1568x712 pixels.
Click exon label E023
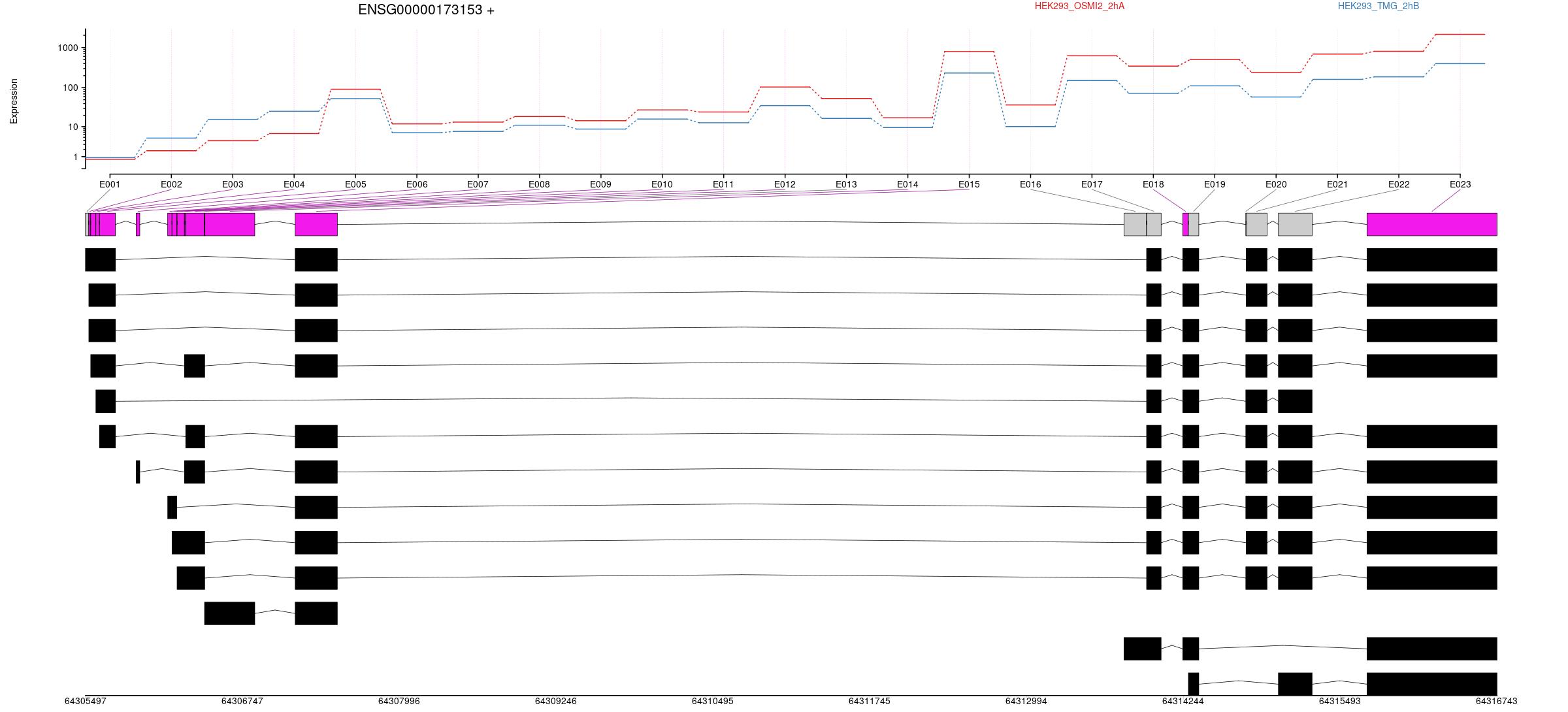pos(1460,184)
